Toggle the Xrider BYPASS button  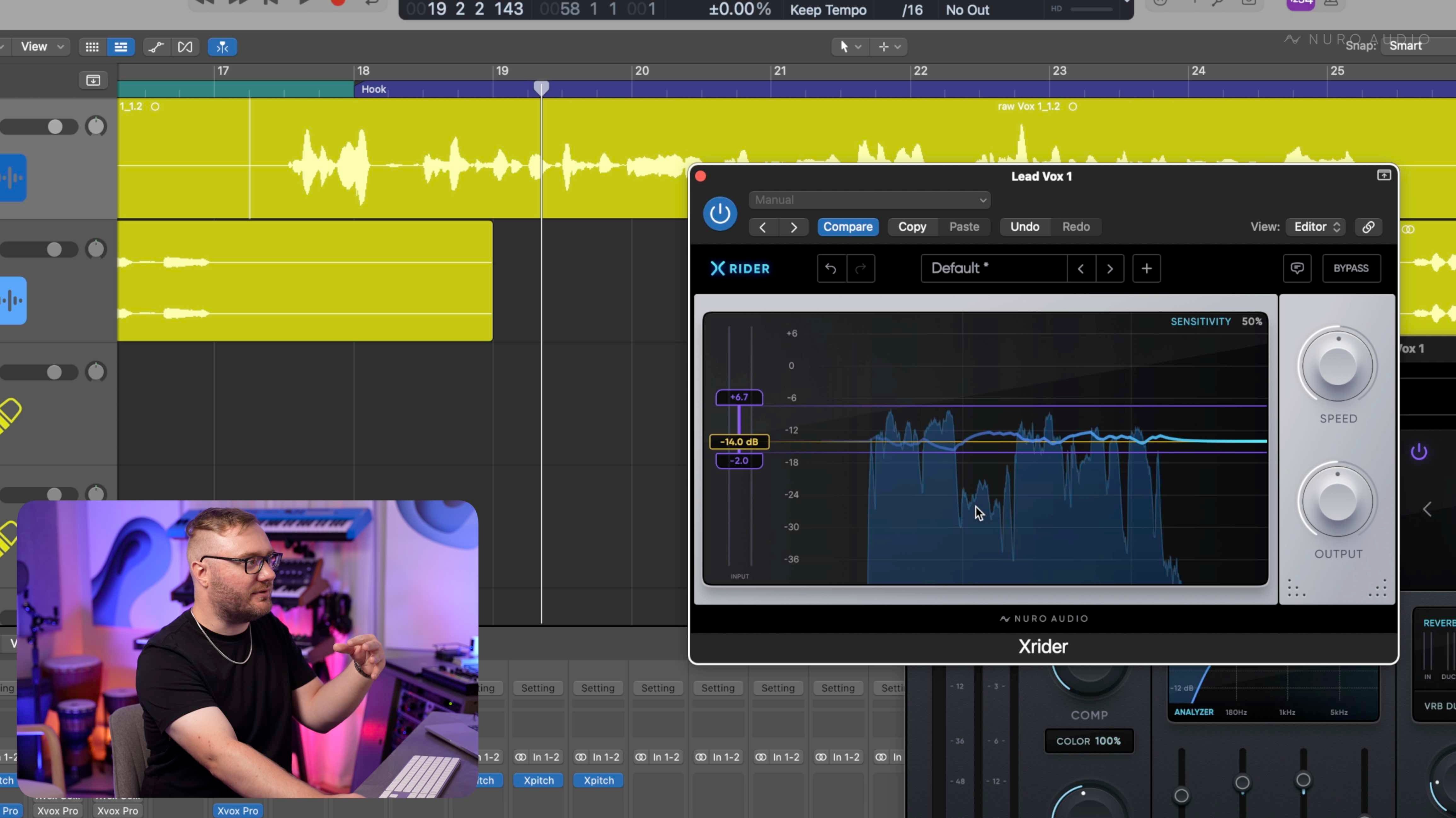[x=1351, y=268]
